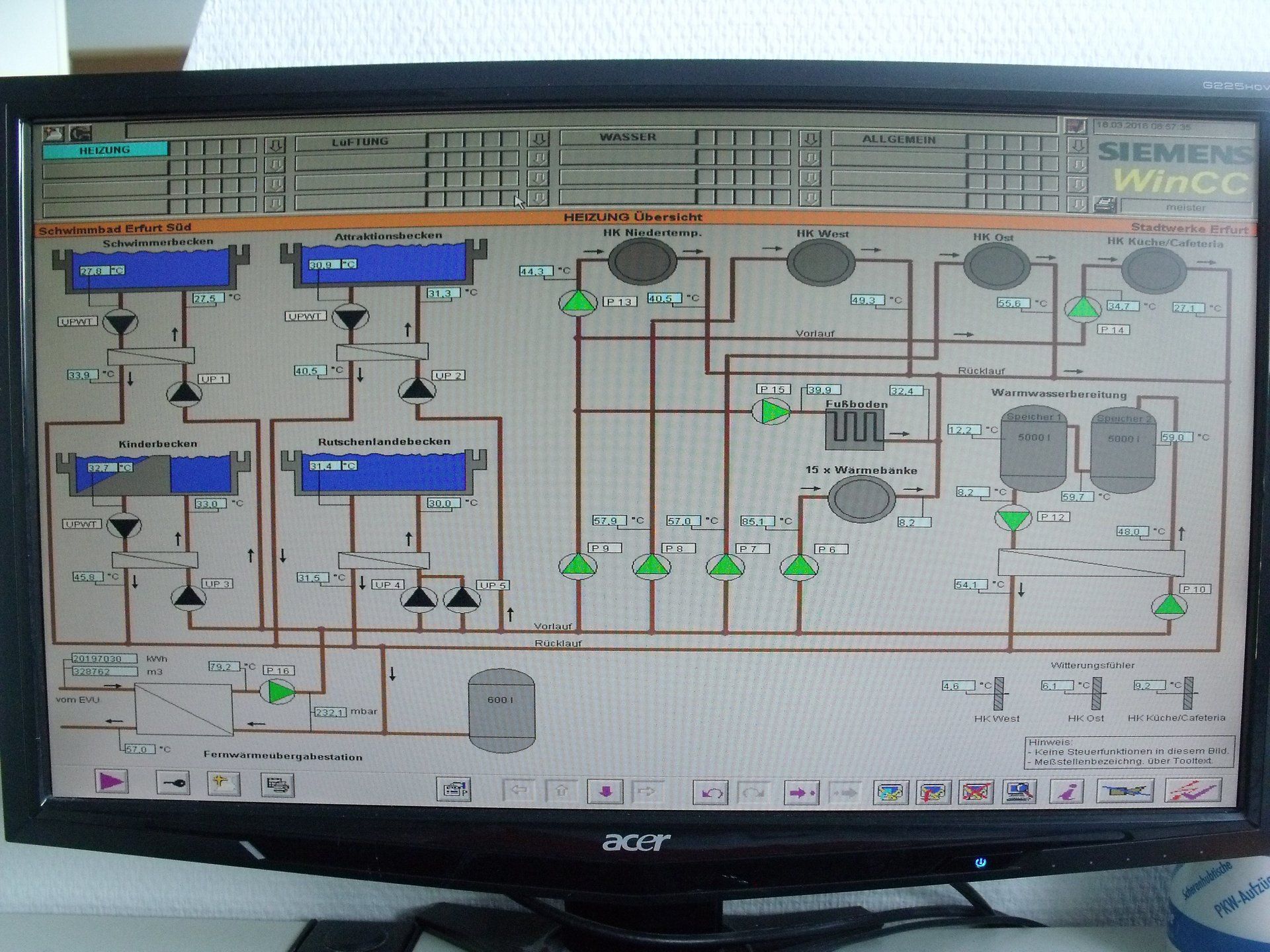
Task: Select pump P 8 symbol
Action: tap(652, 566)
